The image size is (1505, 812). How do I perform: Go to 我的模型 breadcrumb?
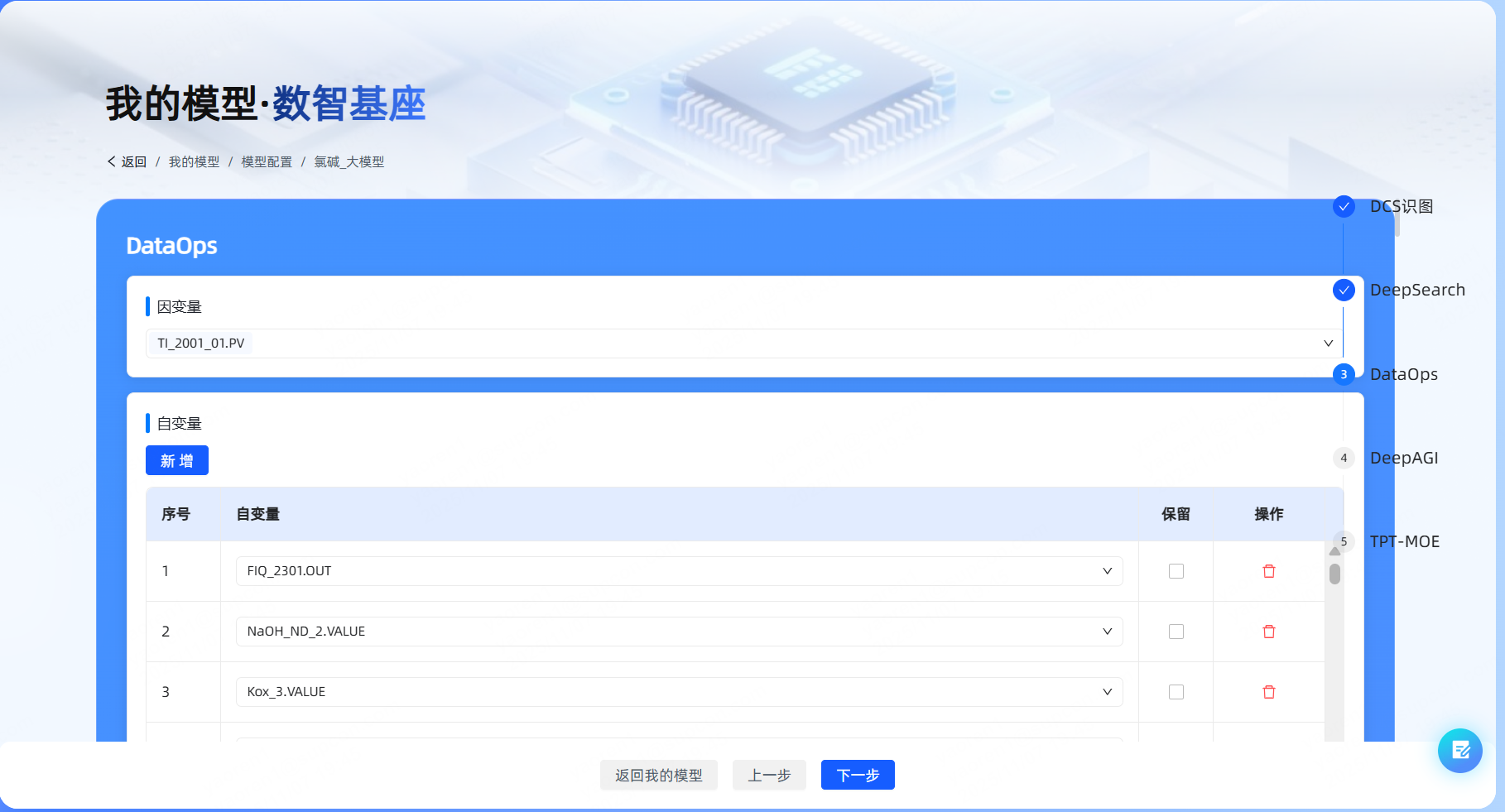tap(194, 162)
